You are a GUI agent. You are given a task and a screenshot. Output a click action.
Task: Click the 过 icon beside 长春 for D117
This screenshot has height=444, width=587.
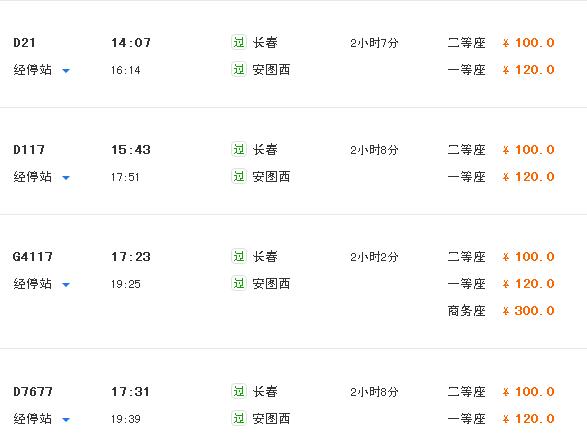(x=239, y=149)
